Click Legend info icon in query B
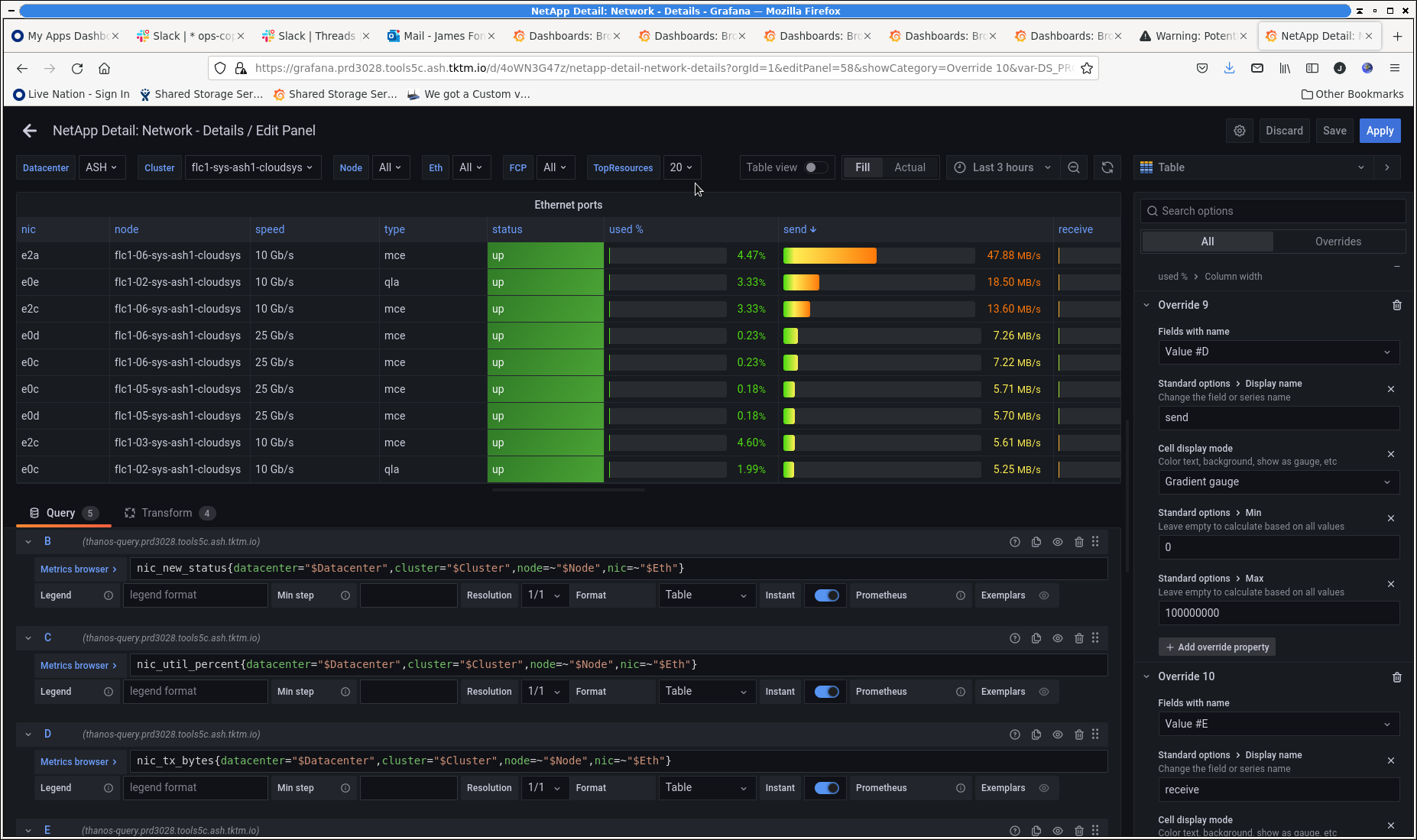The width and height of the screenshot is (1417, 840). [109, 595]
